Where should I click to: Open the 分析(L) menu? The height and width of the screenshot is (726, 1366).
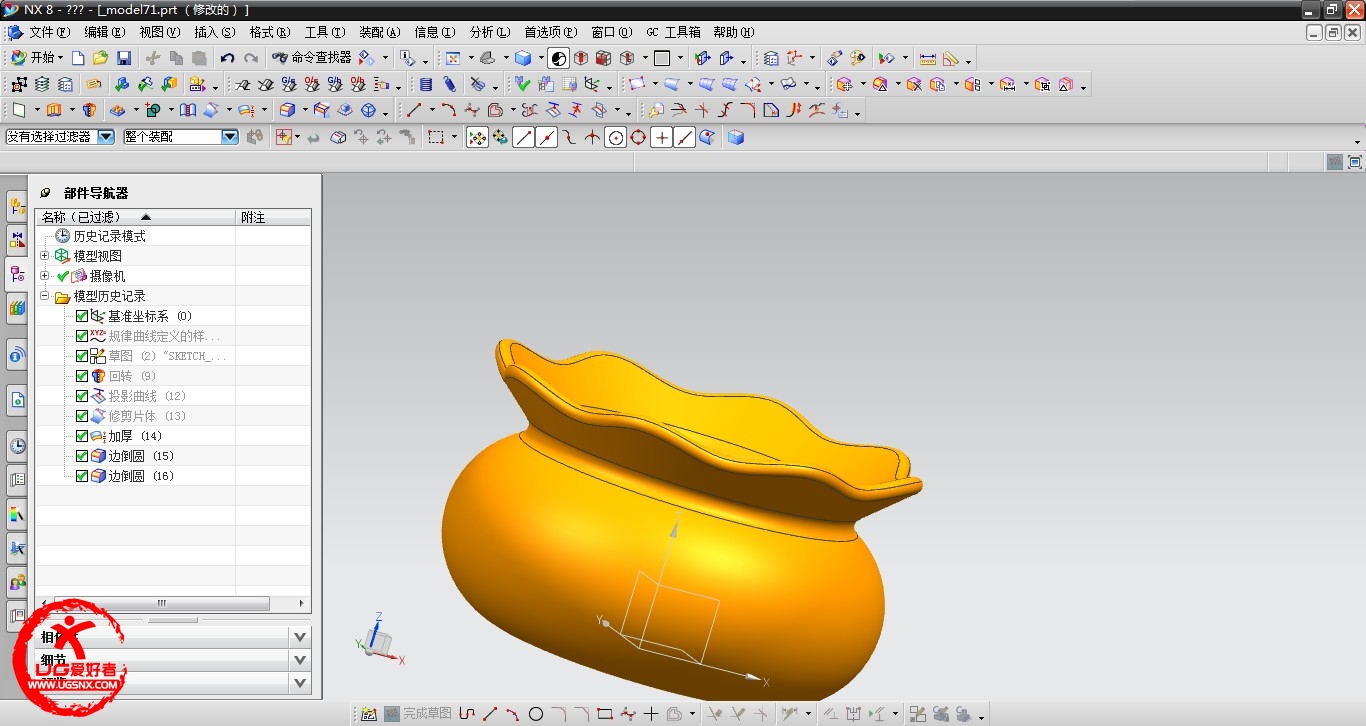click(x=489, y=32)
